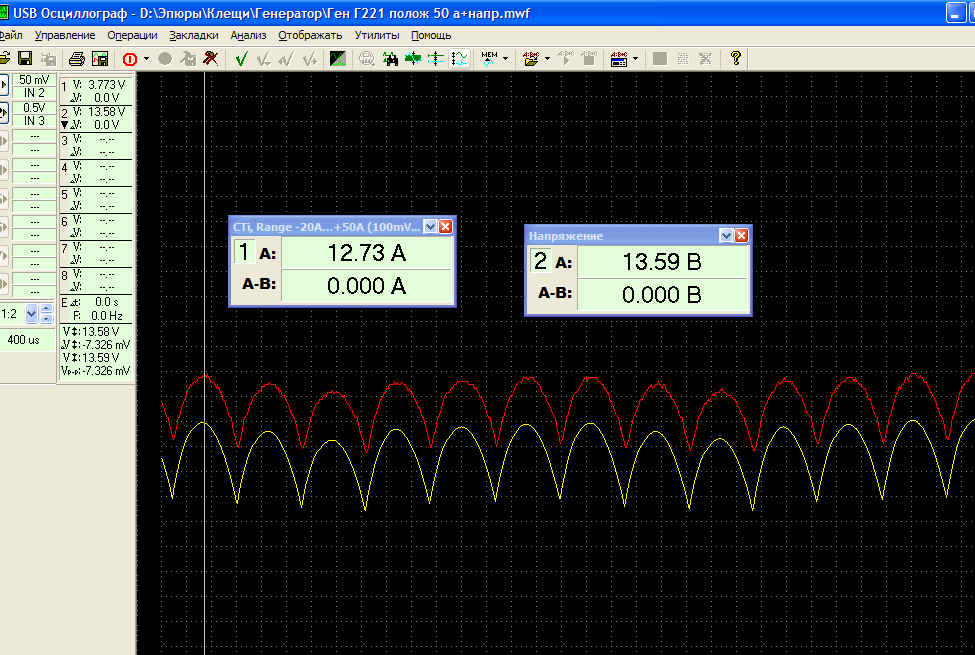The image size is (975, 655).
Task: Click the MEM waveform memory icon
Action: [489, 59]
